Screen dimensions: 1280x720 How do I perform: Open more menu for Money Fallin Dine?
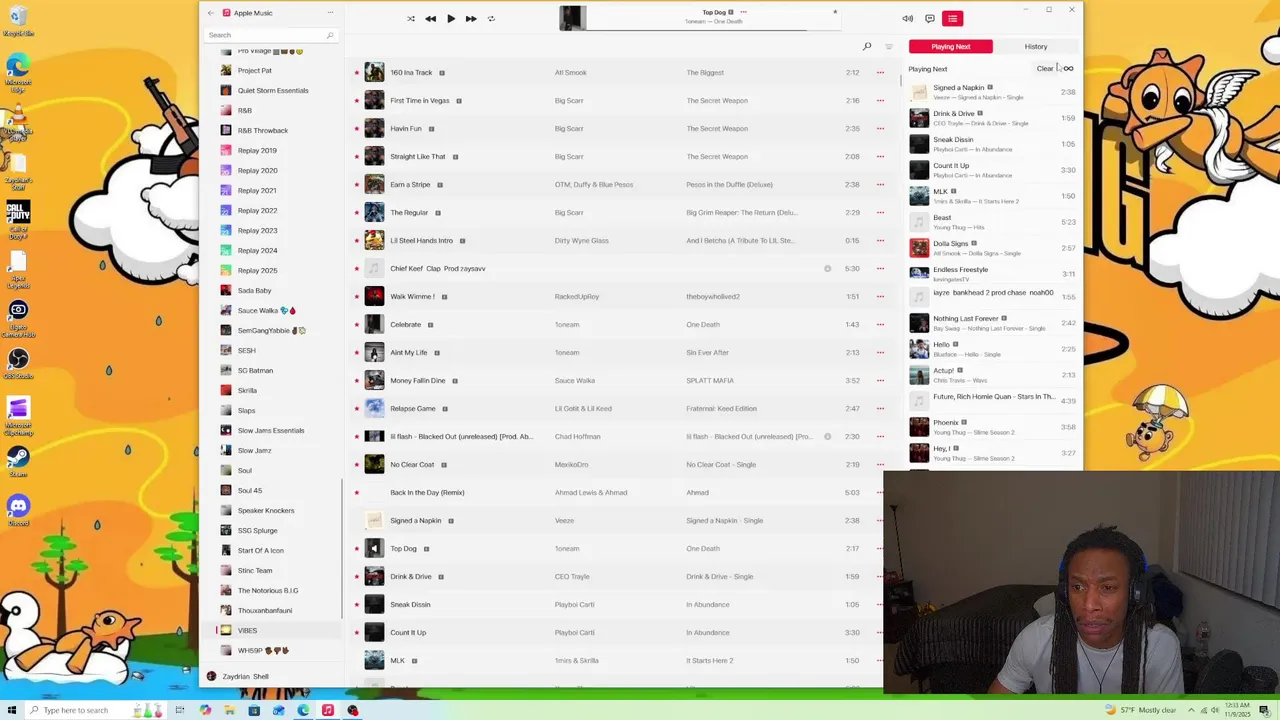[x=880, y=380]
